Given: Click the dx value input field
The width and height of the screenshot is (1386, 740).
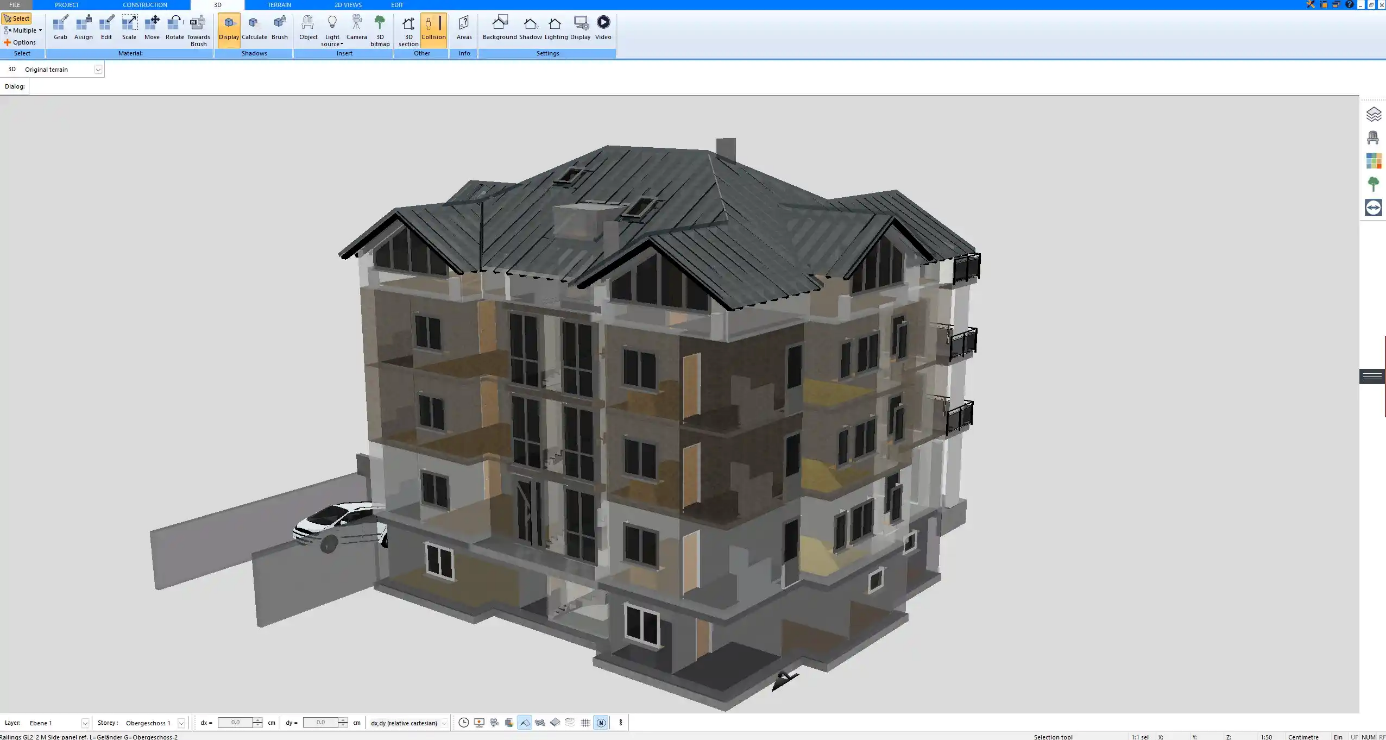Looking at the screenshot, I should coord(235,722).
